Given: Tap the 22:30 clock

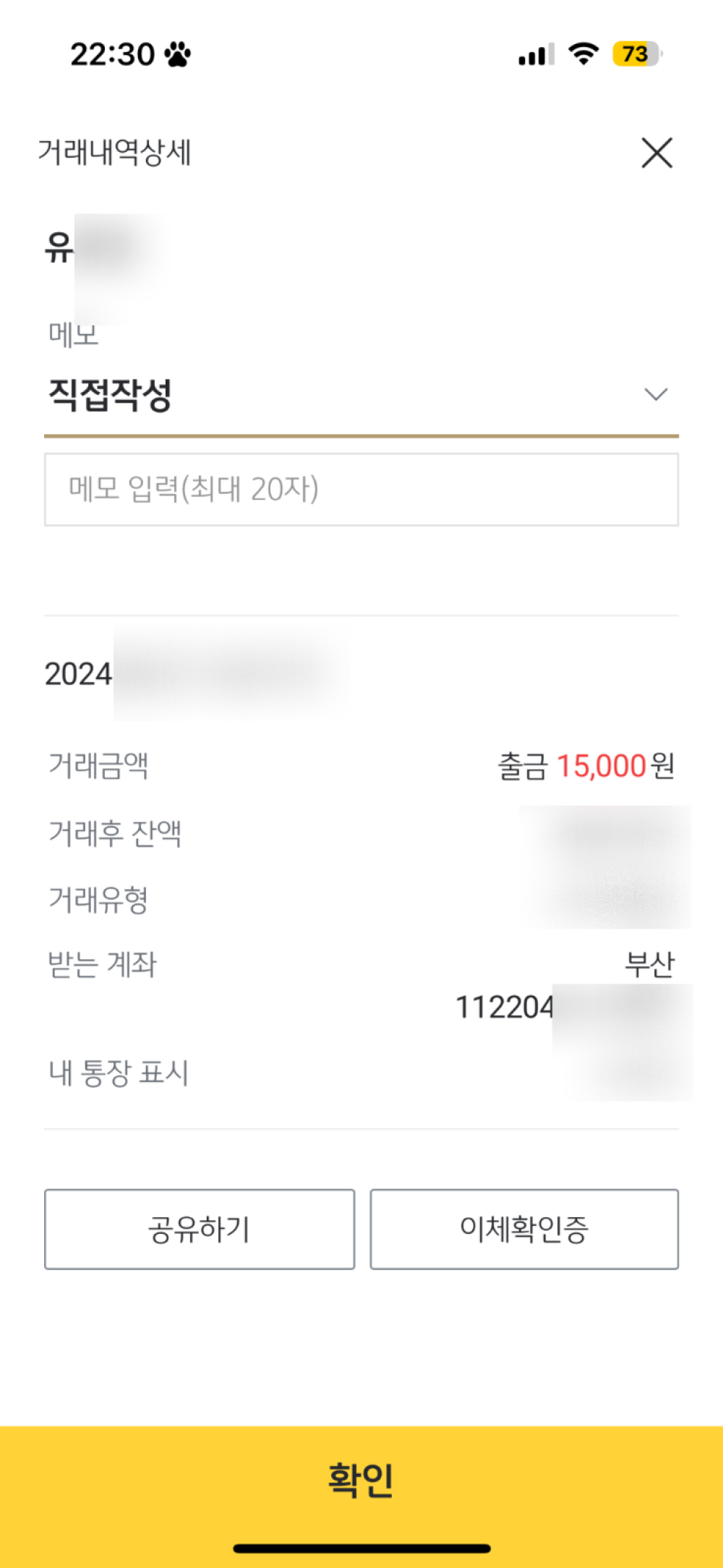Looking at the screenshot, I should click(x=112, y=54).
